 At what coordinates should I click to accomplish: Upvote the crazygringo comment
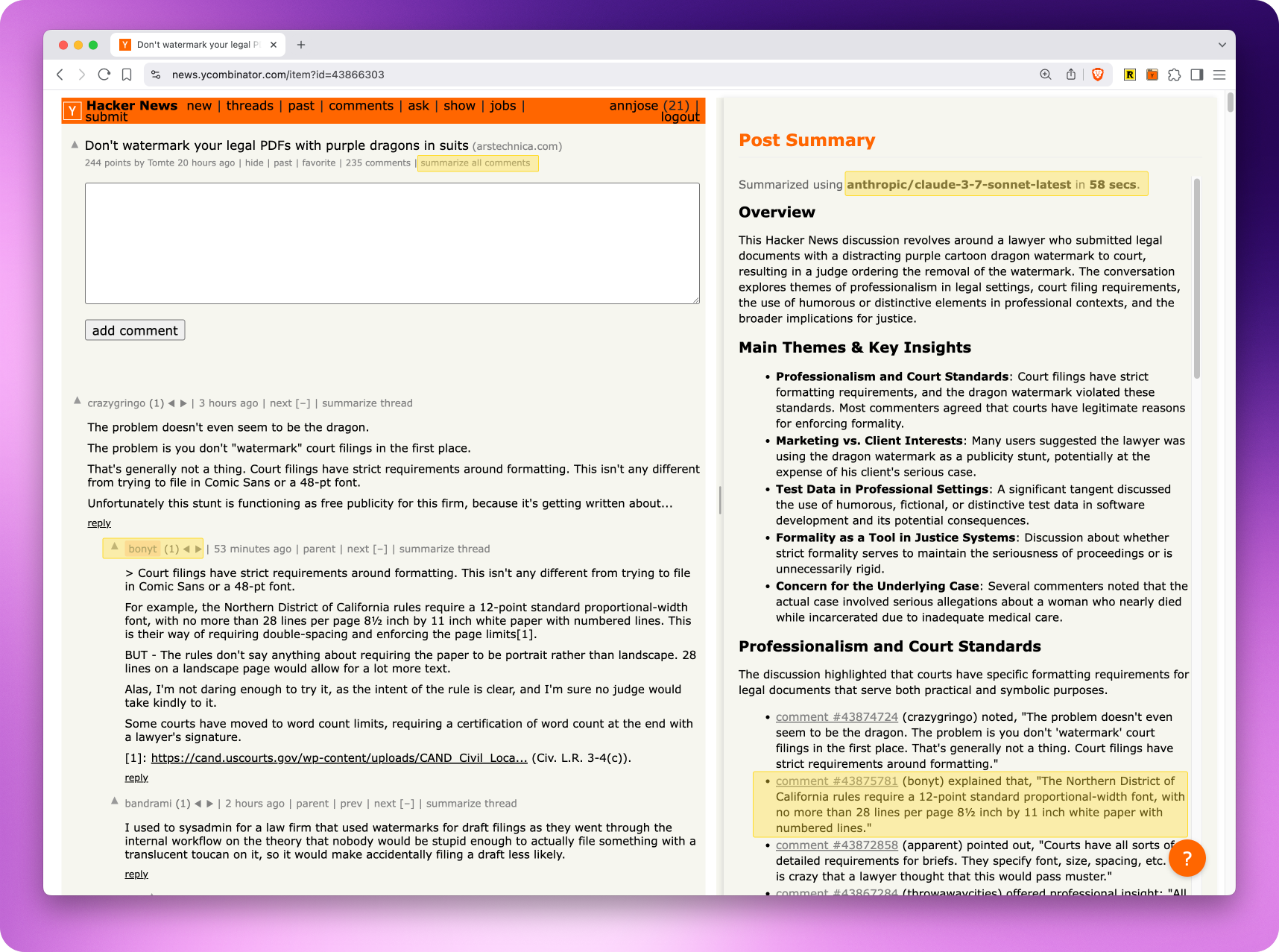click(77, 401)
